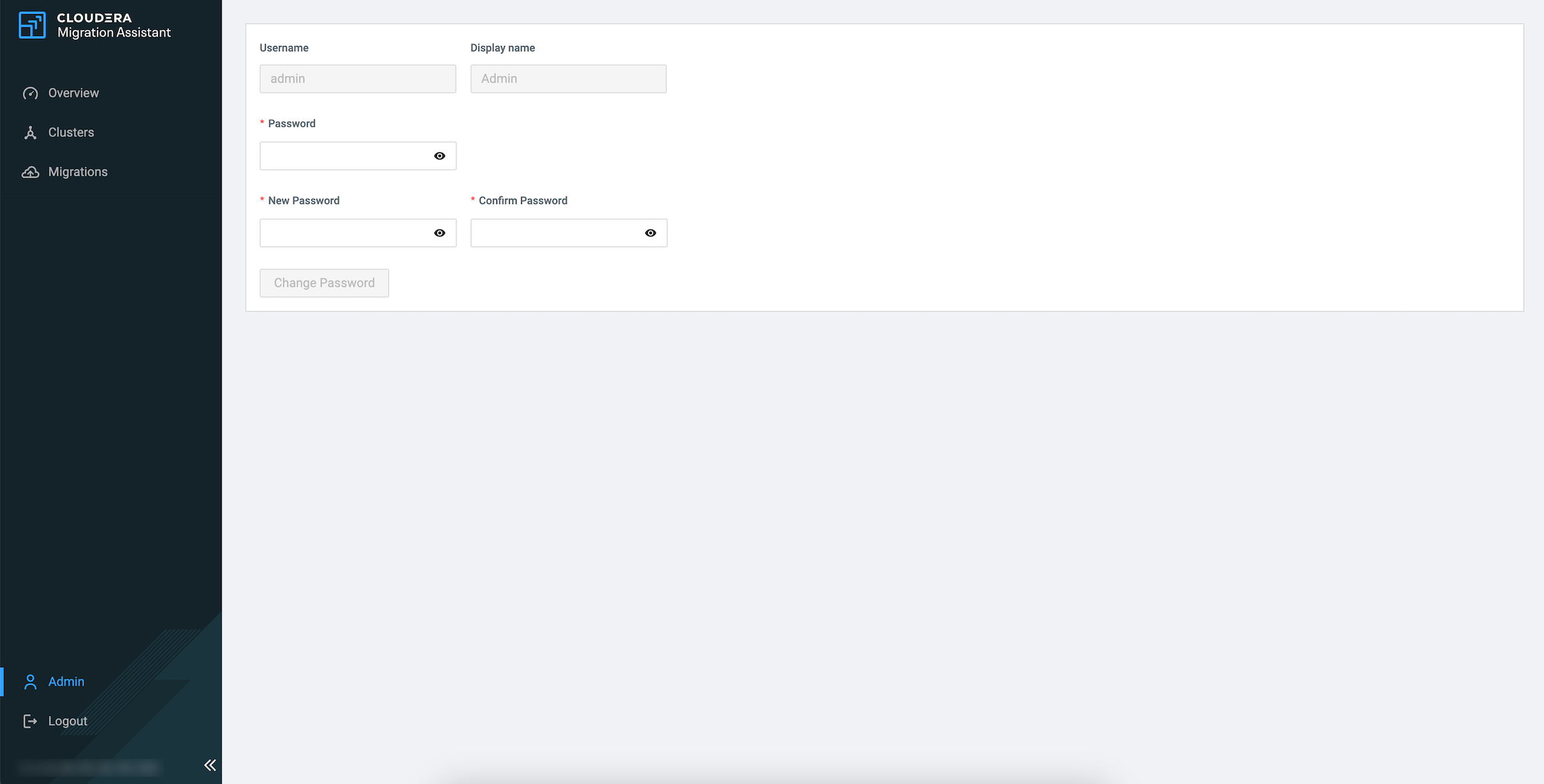Log out using the Logout link
The height and width of the screenshot is (784, 1544).
click(x=68, y=721)
